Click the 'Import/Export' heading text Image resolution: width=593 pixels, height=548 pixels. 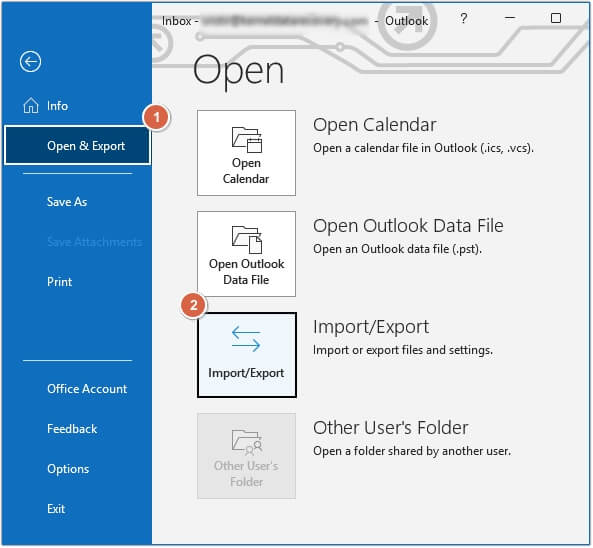[x=371, y=327]
